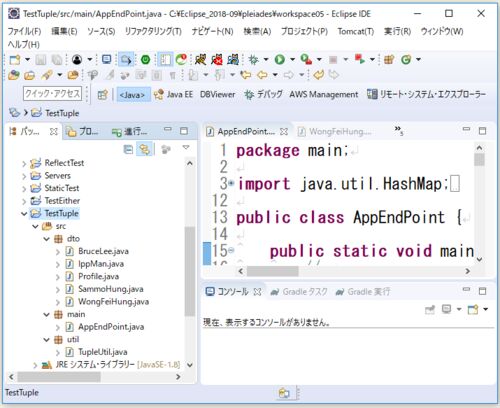Toggle the method fold marker at line 15
The height and width of the screenshot is (408, 500).
(x=231, y=250)
